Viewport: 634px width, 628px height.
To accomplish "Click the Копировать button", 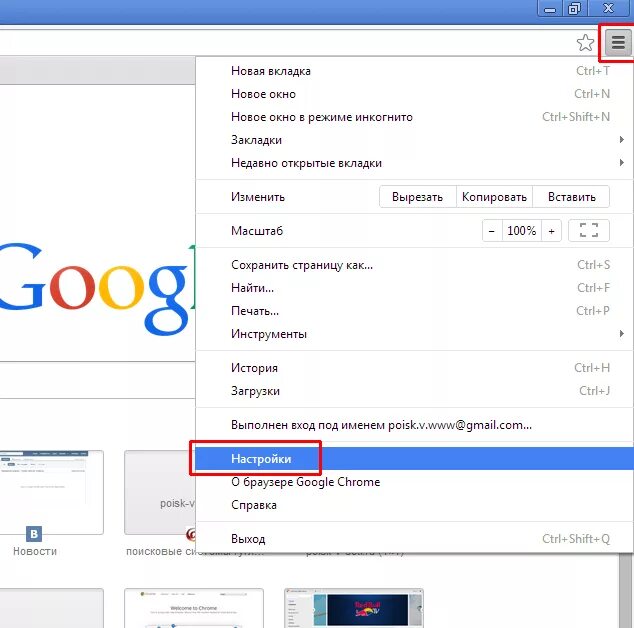I will [x=494, y=197].
